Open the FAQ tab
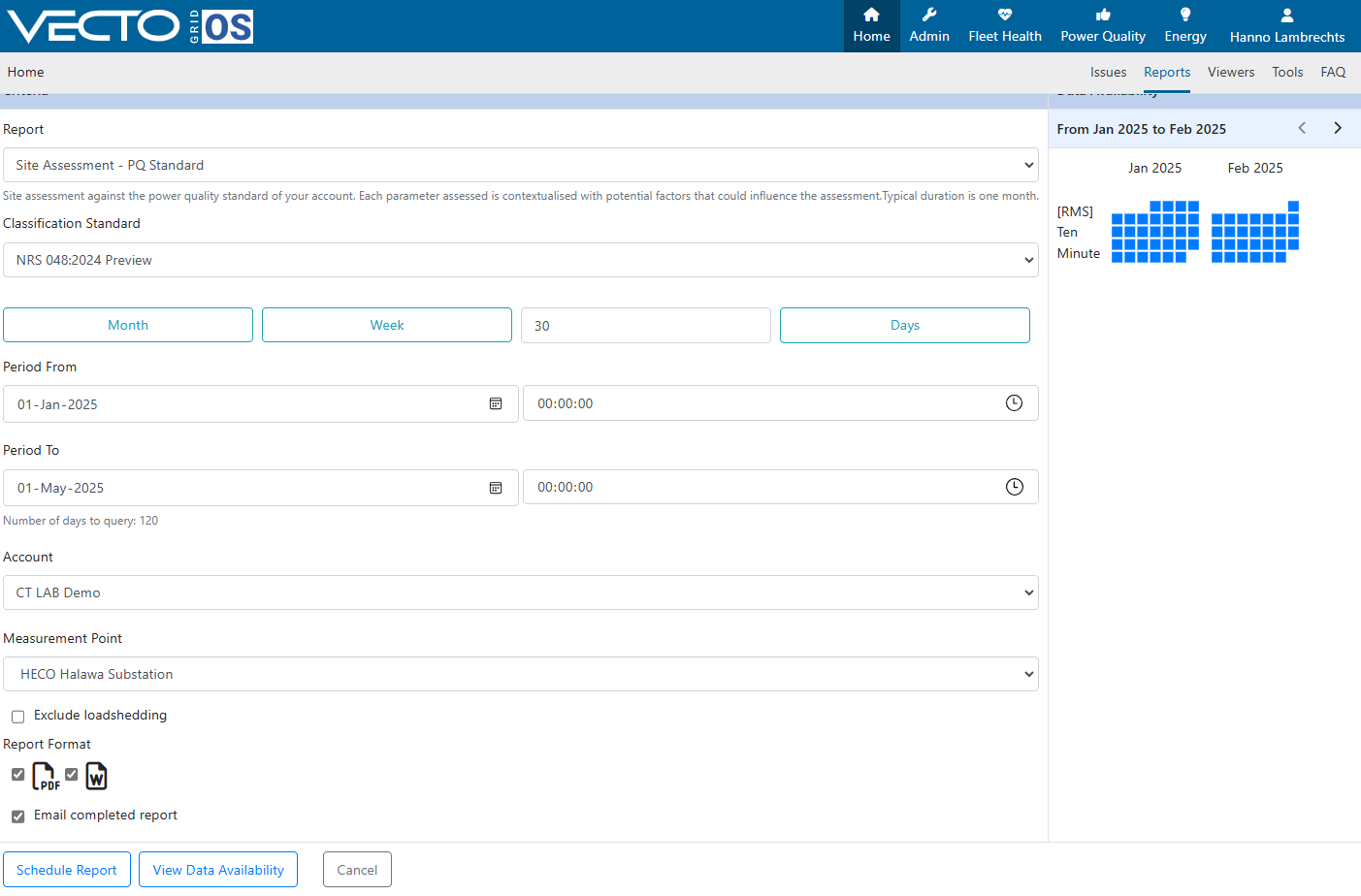This screenshot has width=1361, height=896. (x=1333, y=72)
